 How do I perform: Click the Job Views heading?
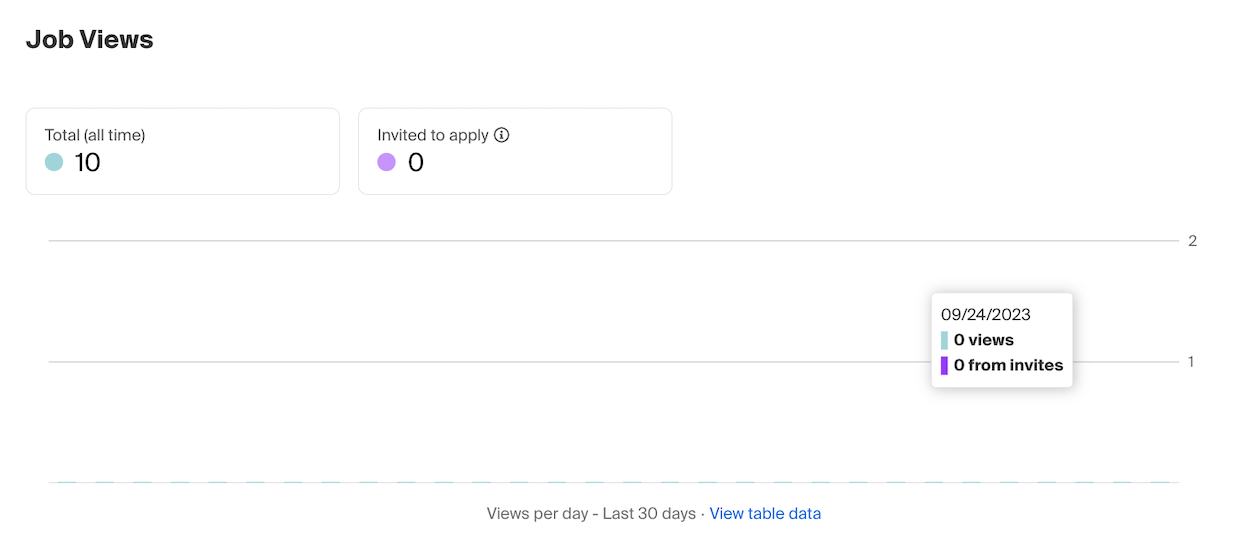89,40
